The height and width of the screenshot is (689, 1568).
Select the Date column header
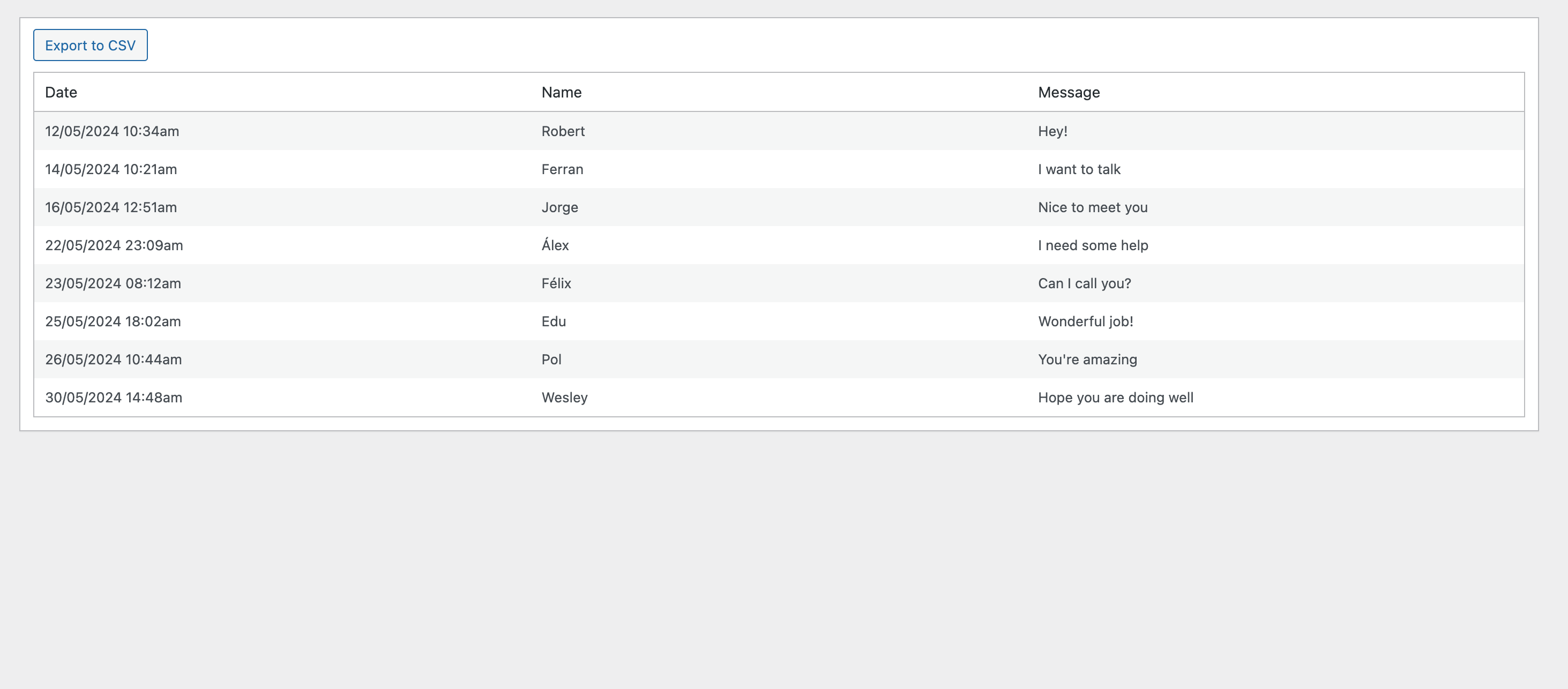[61, 93]
